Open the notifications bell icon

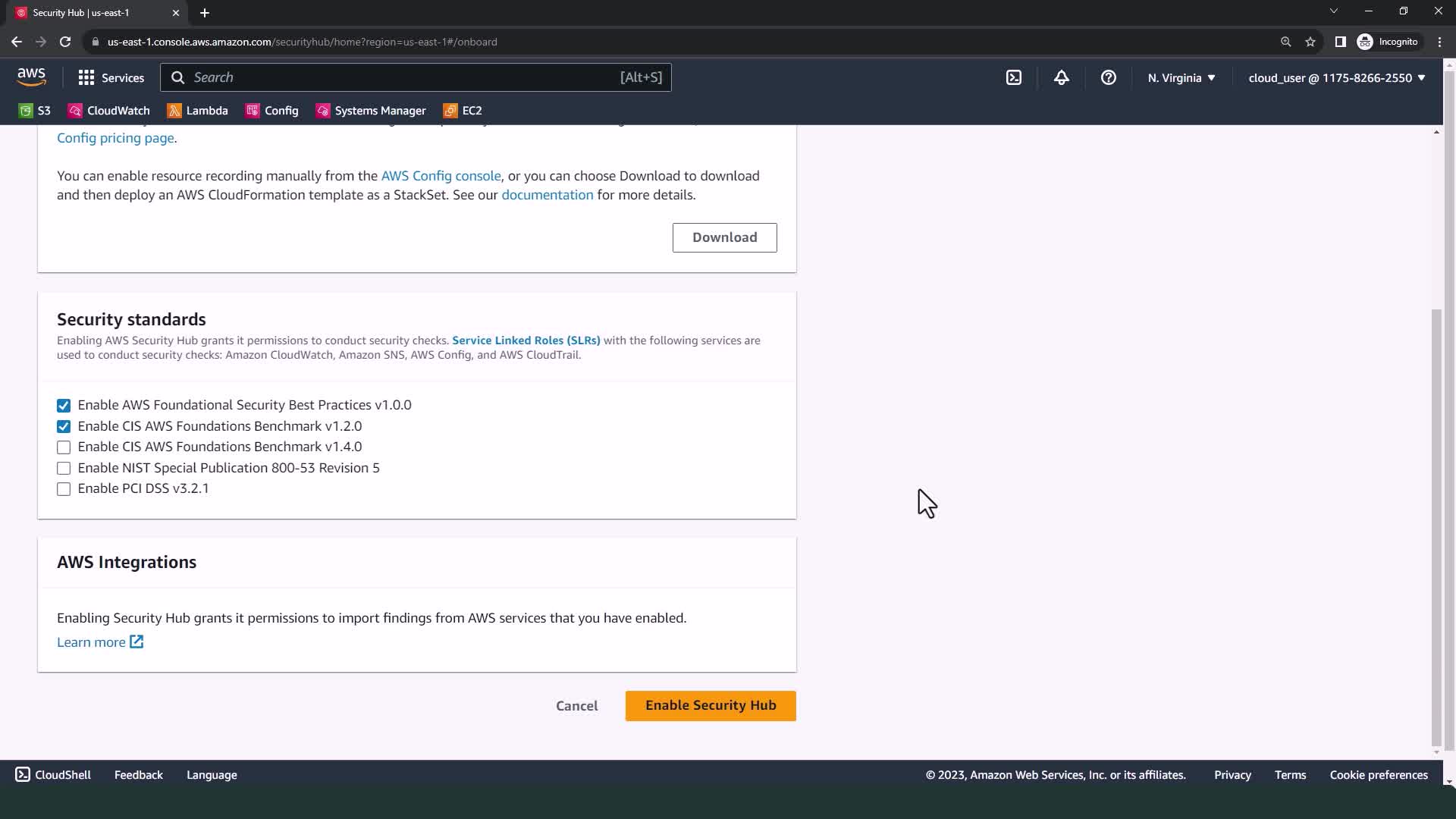[1061, 77]
